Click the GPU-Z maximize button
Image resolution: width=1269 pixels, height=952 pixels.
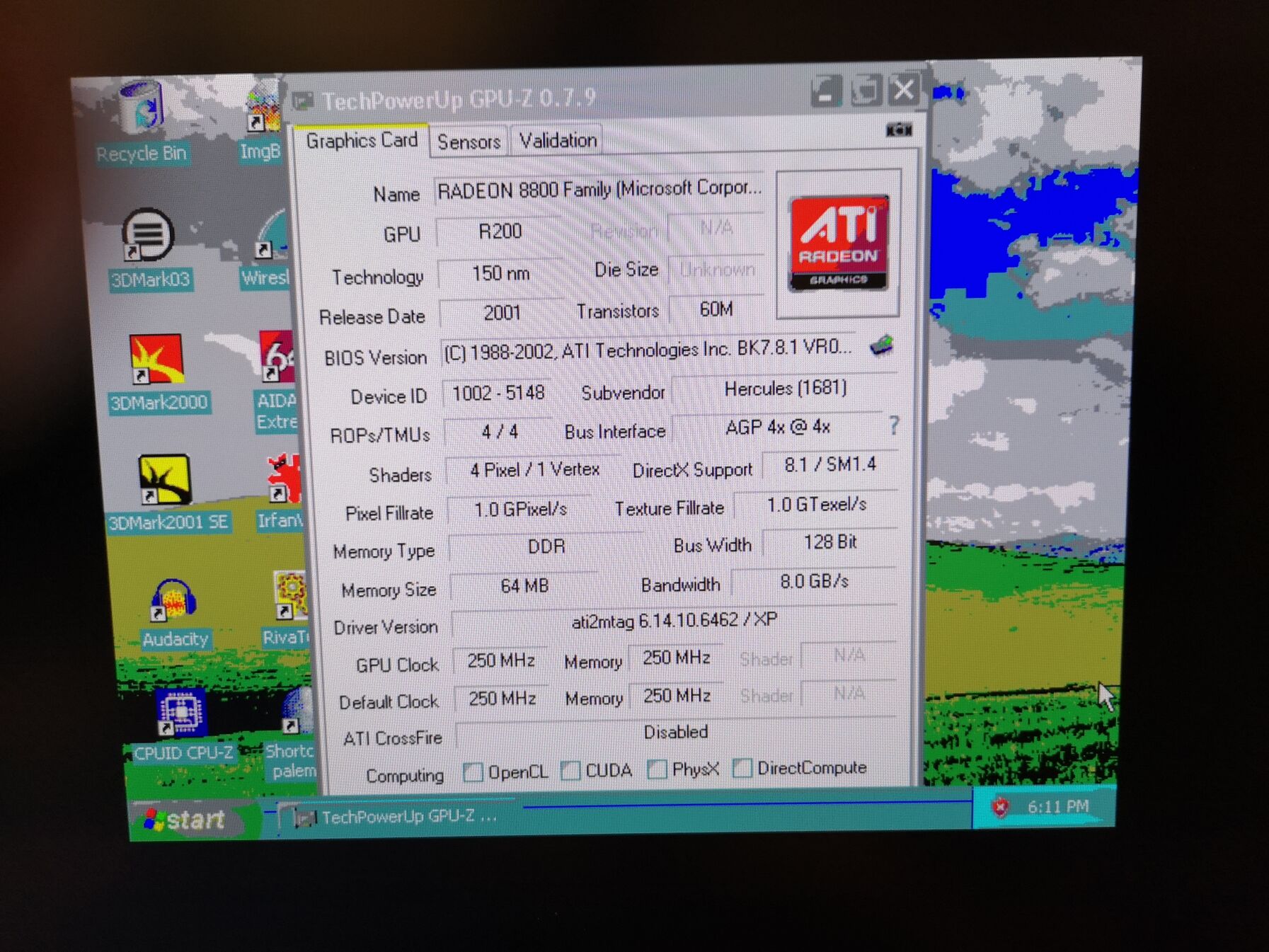pos(865,90)
